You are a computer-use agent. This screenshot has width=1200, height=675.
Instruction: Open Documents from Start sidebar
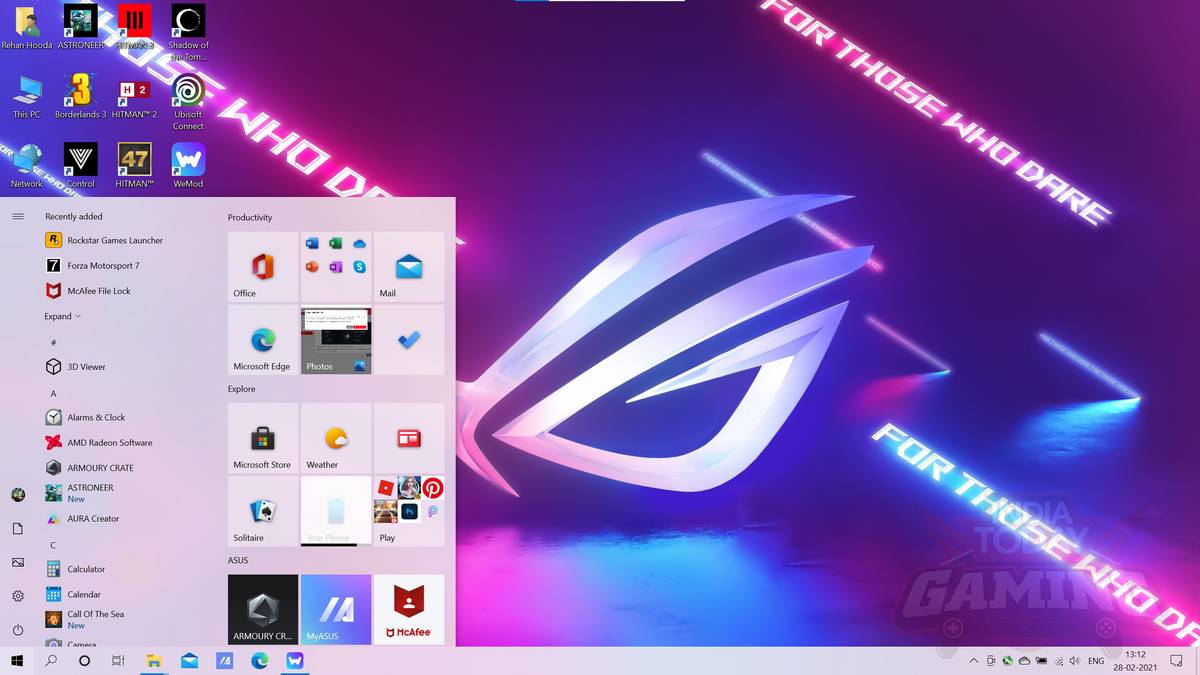pyautogui.click(x=18, y=528)
